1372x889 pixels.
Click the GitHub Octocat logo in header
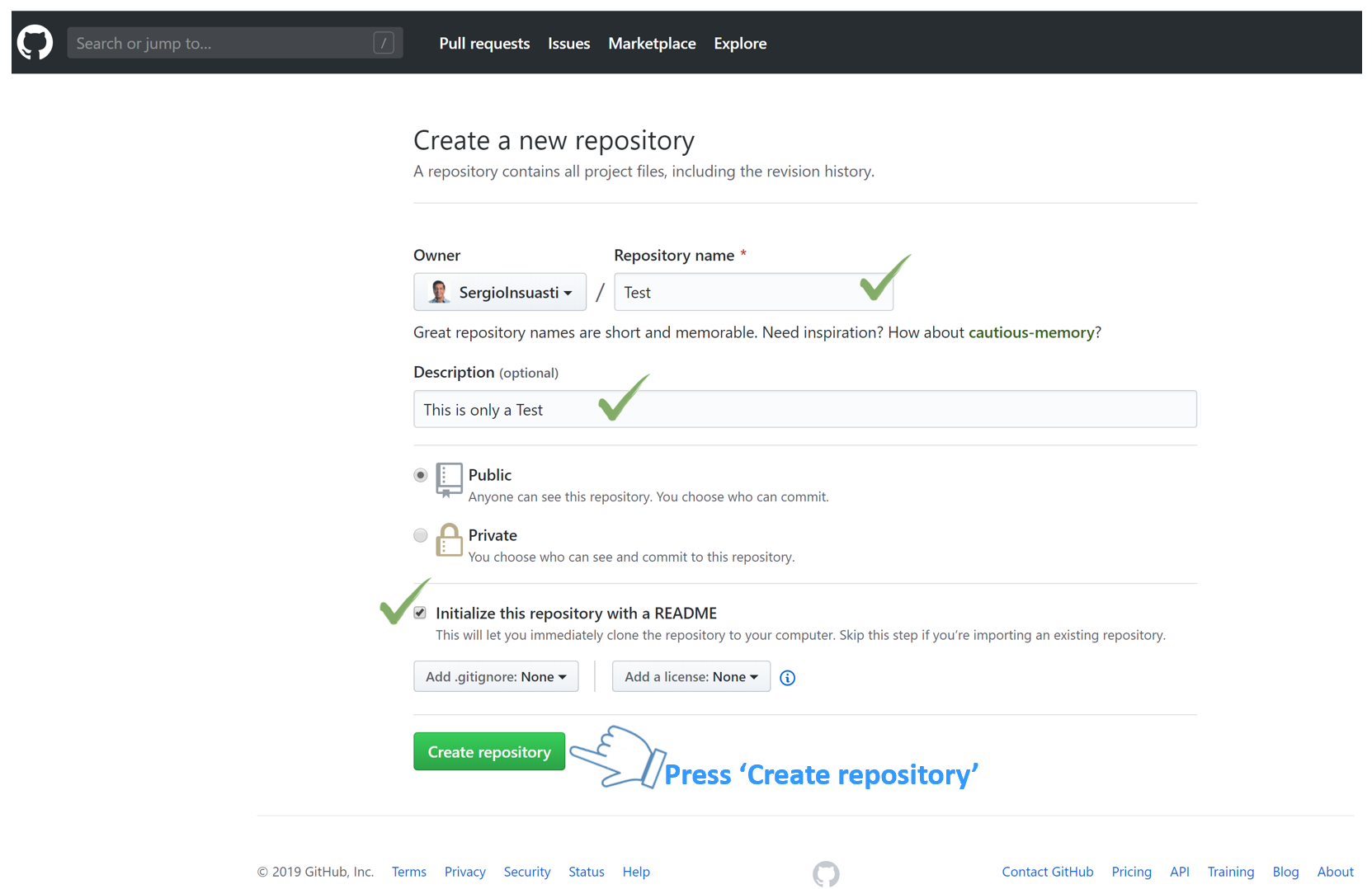[35, 43]
